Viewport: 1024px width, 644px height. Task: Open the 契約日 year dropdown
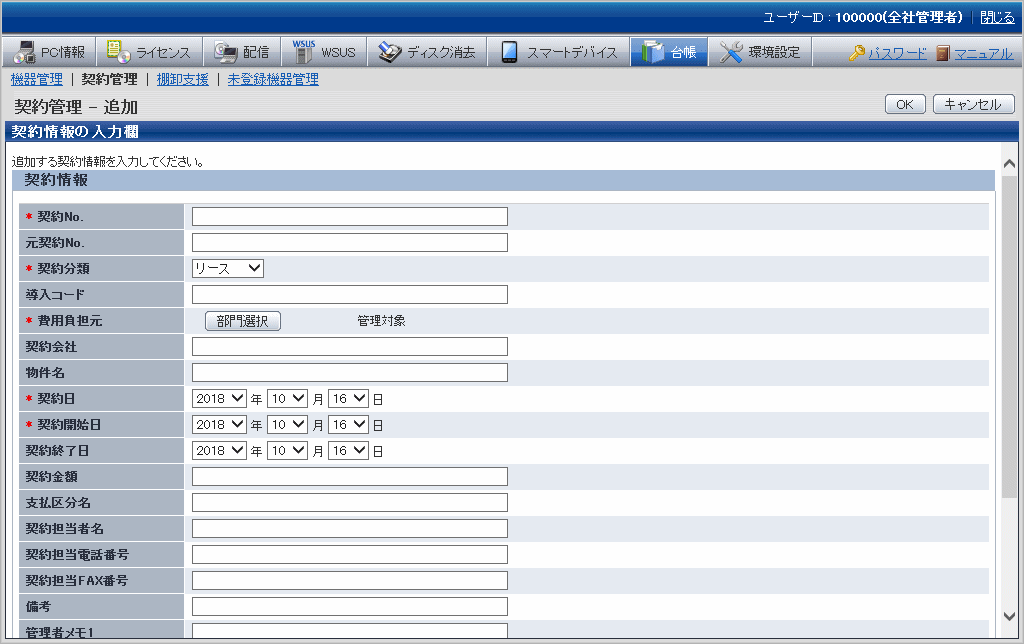point(220,398)
